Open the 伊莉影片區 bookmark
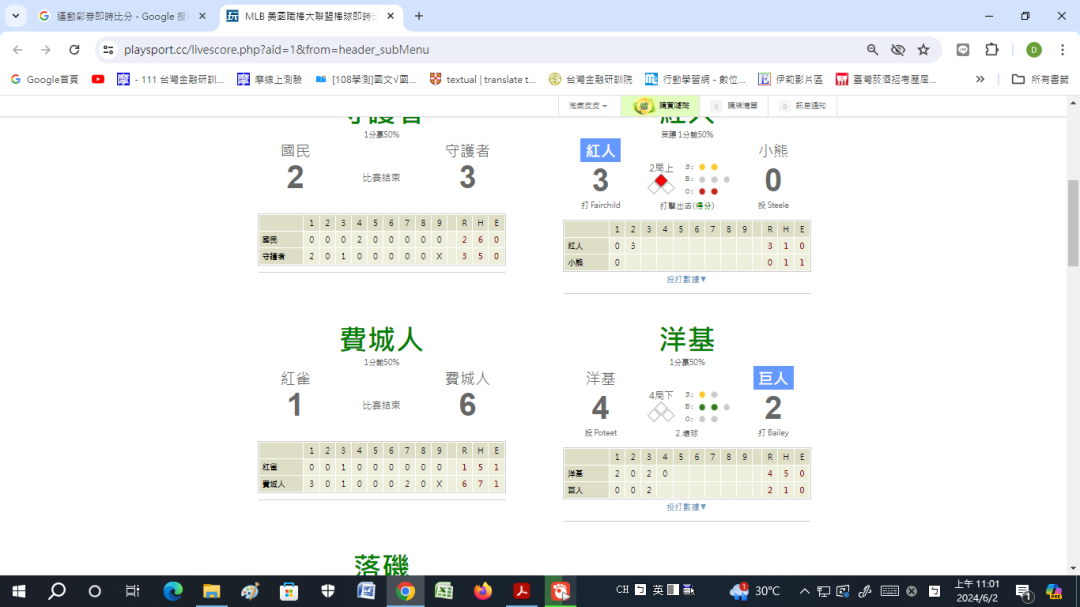 (791, 79)
